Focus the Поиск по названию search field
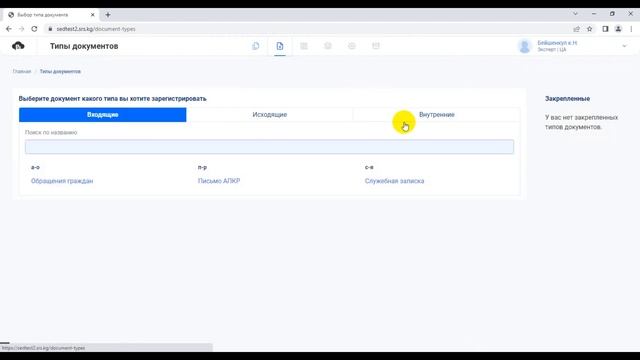The height and width of the screenshot is (360, 640). (x=269, y=147)
